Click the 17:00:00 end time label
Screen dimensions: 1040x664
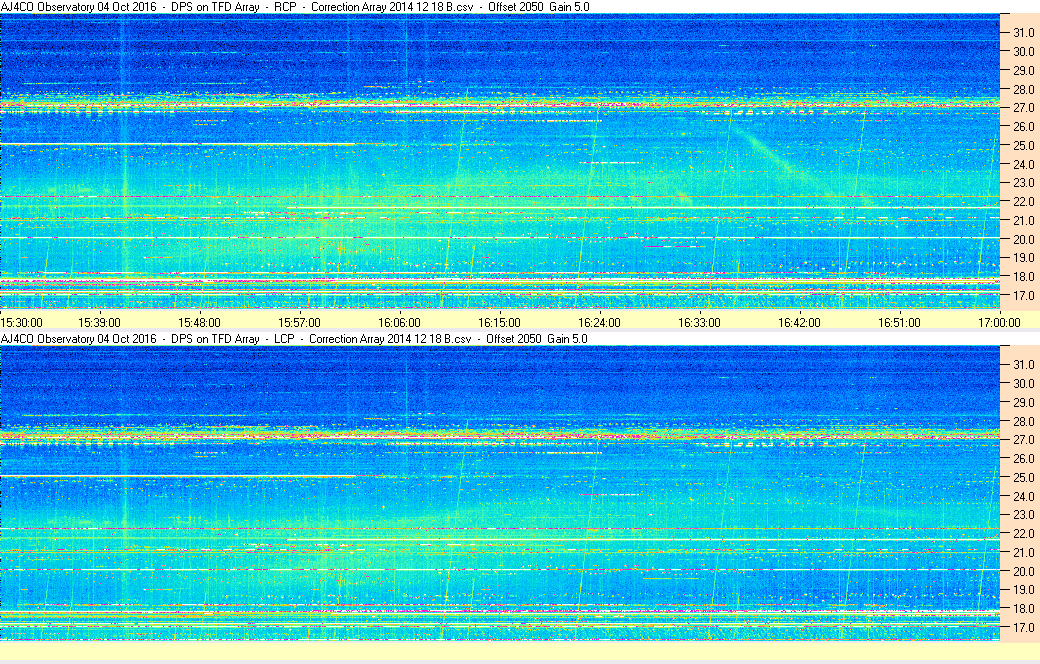(999, 322)
